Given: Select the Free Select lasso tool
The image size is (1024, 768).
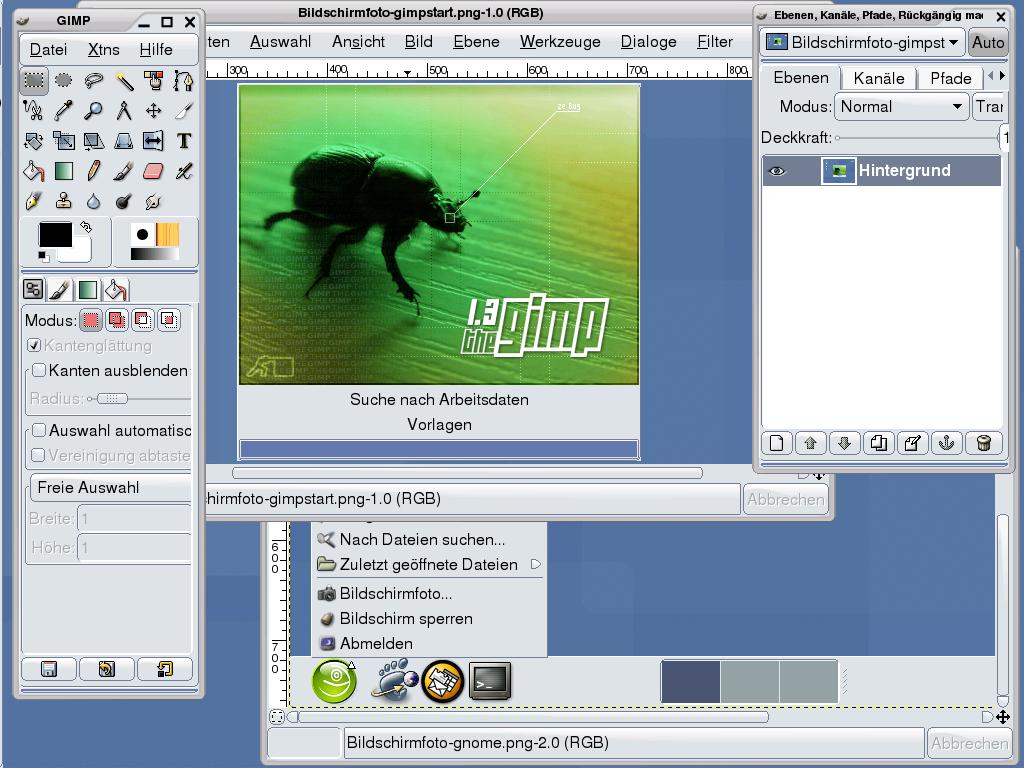Looking at the screenshot, I should coord(93,81).
